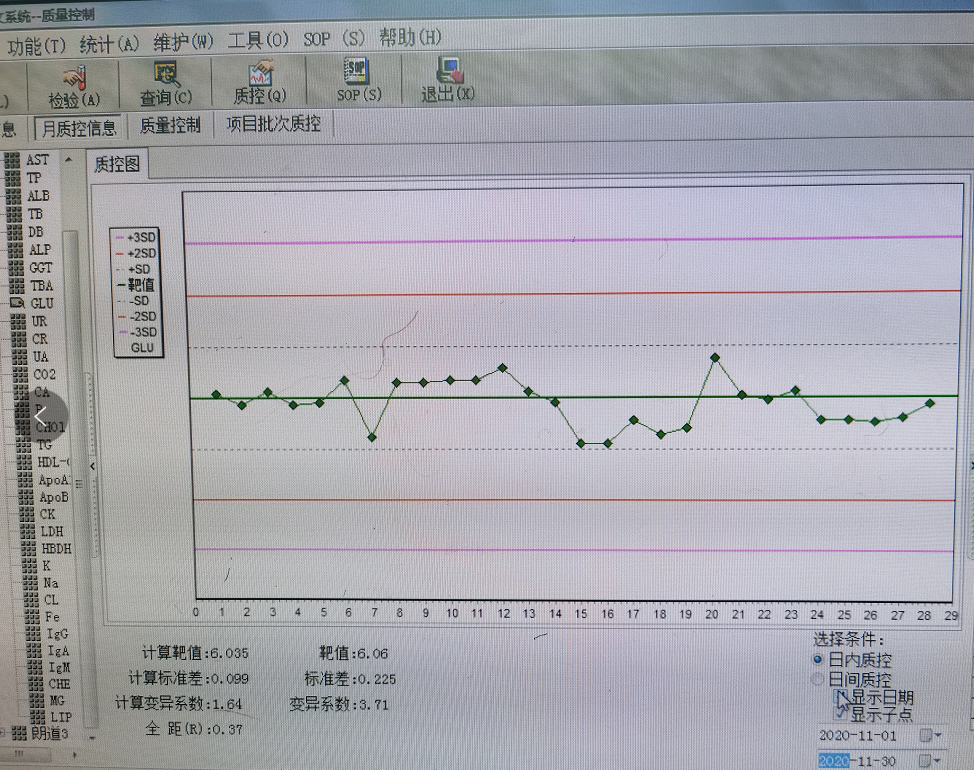
Task: Toggle the 显示子点 checkbox
Action: [840, 714]
